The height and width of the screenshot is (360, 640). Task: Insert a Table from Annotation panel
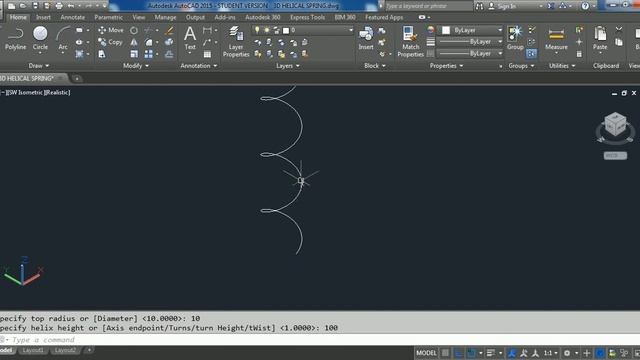point(207,54)
